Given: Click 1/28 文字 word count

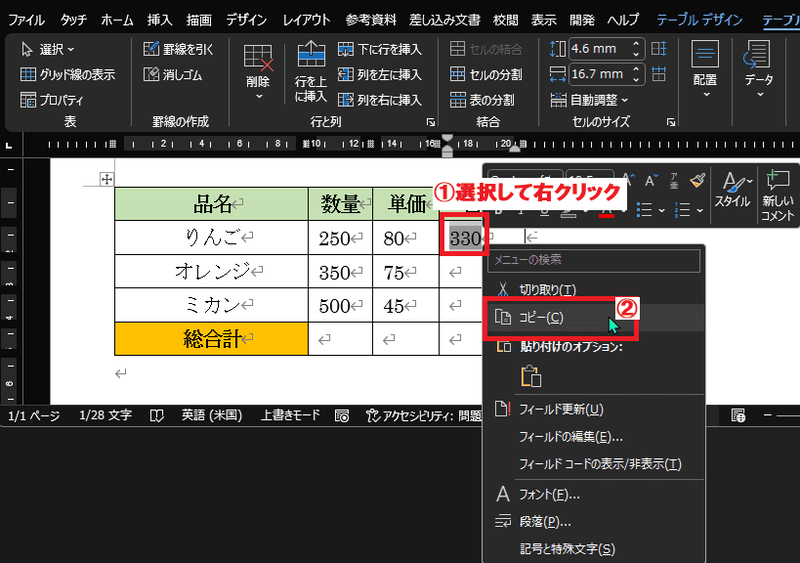Looking at the screenshot, I should click(x=106, y=415).
